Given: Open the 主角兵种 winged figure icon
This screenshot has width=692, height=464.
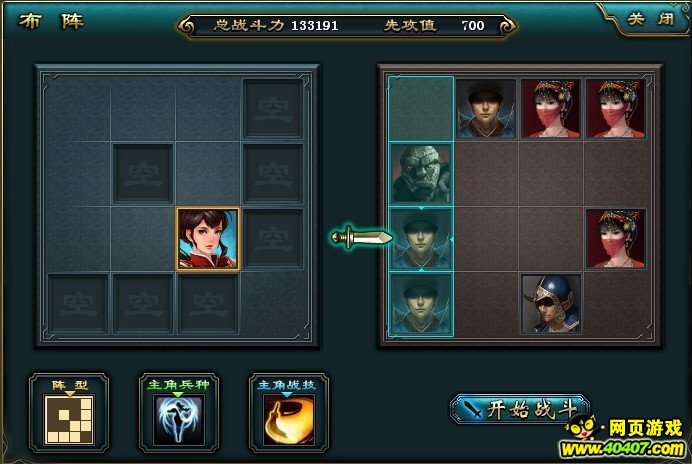Looking at the screenshot, I should click(x=179, y=419).
